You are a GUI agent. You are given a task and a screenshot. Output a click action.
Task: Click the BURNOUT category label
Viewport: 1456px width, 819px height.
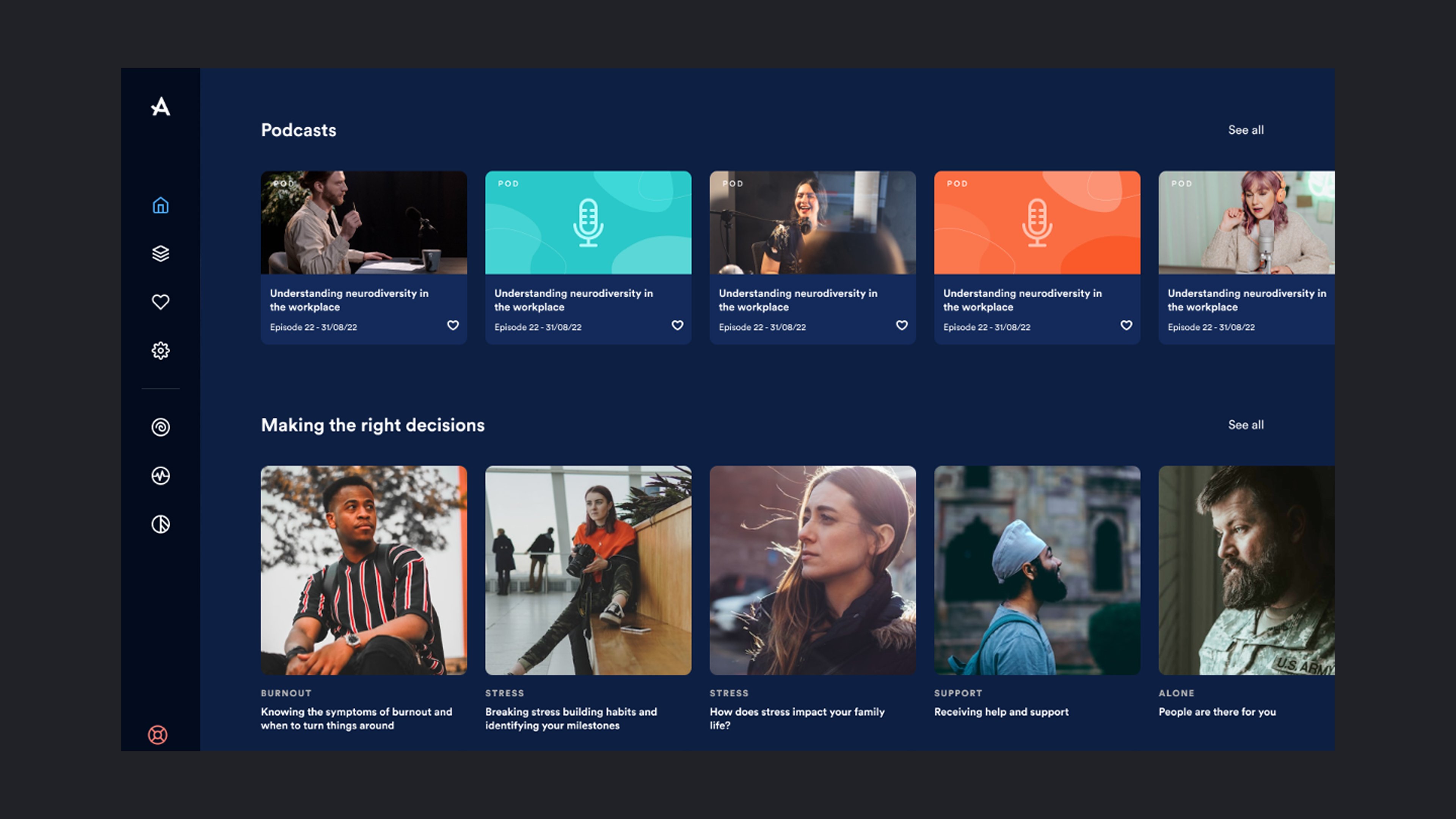pyautogui.click(x=286, y=693)
